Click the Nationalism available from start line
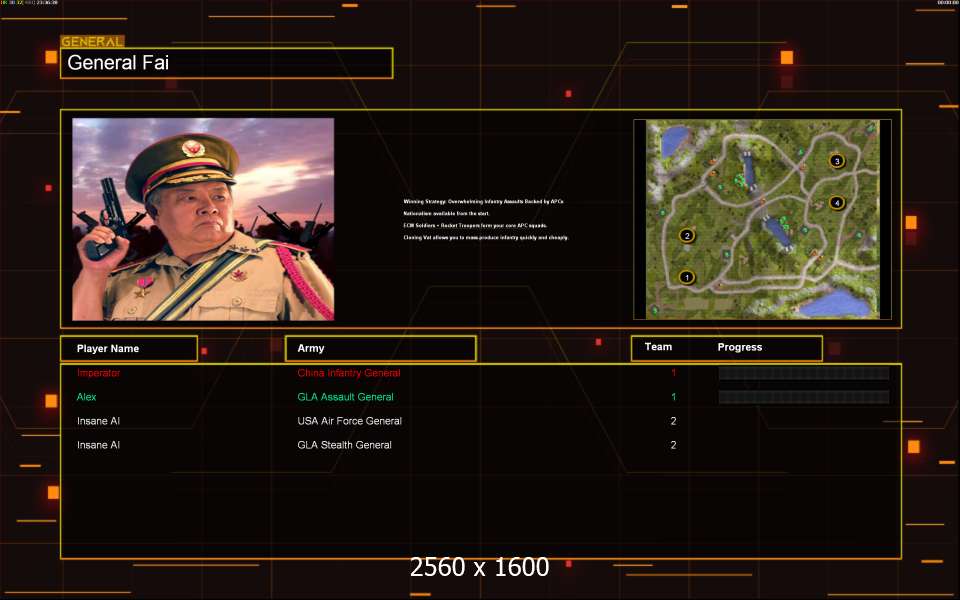 pyautogui.click(x=446, y=214)
